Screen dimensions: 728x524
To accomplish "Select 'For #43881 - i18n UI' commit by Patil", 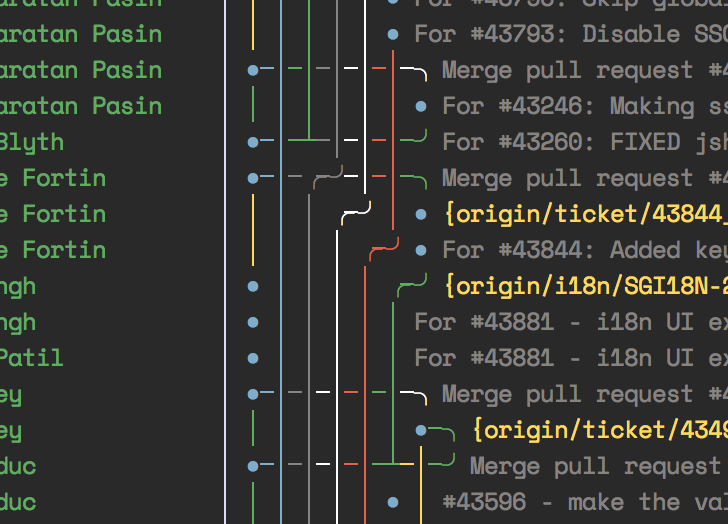I will tap(571, 358).
